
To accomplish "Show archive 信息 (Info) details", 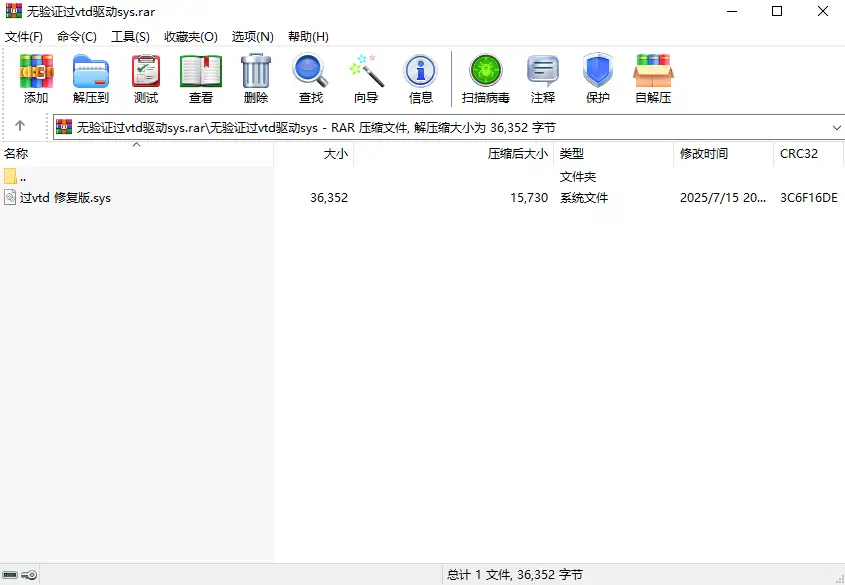I will 420,78.
